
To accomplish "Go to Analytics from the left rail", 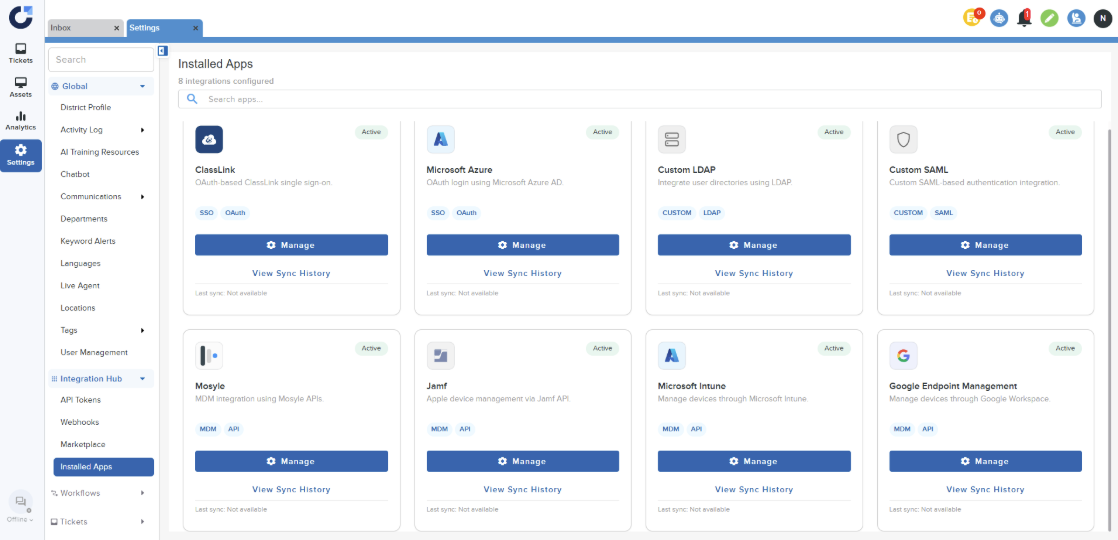I will click(x=21, y=121).
